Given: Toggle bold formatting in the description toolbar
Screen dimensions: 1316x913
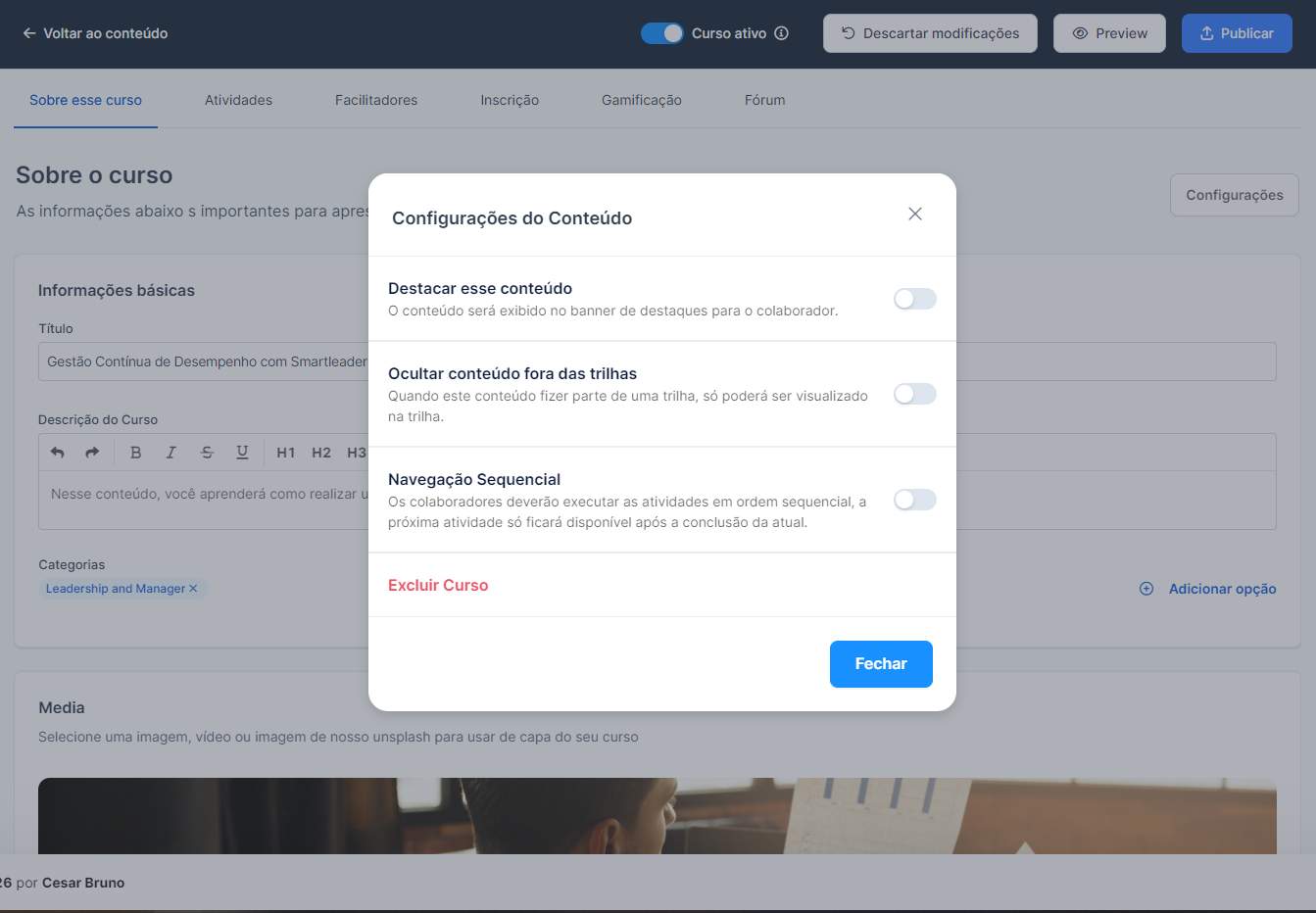Looking at the screenshot, I should pos(136,453).
